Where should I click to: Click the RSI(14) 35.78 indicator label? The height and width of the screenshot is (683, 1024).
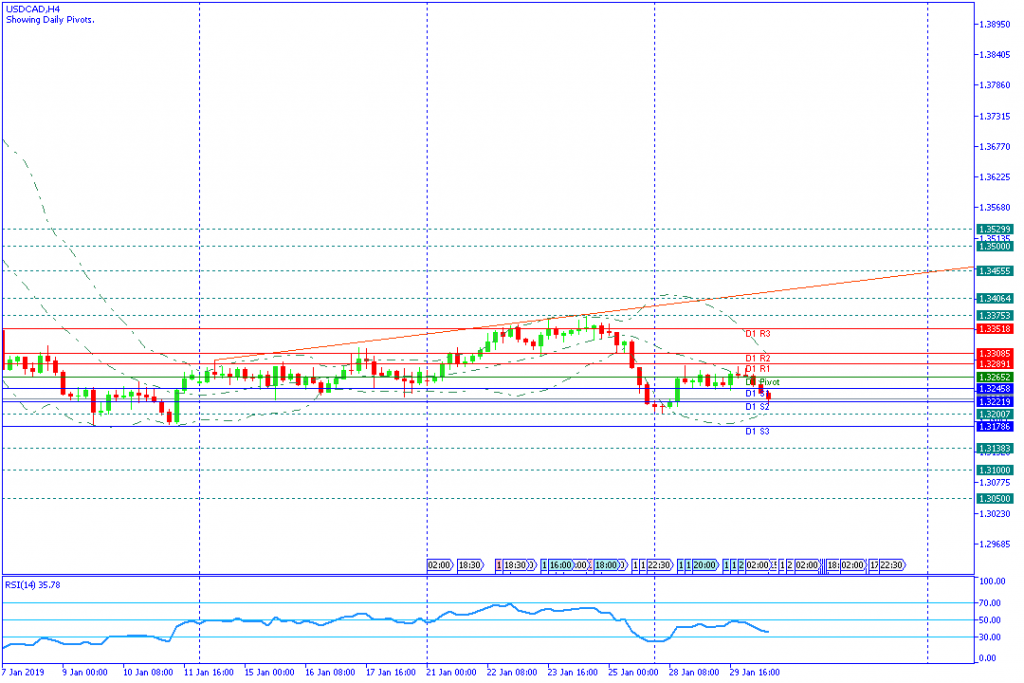[x=33, y=588]
